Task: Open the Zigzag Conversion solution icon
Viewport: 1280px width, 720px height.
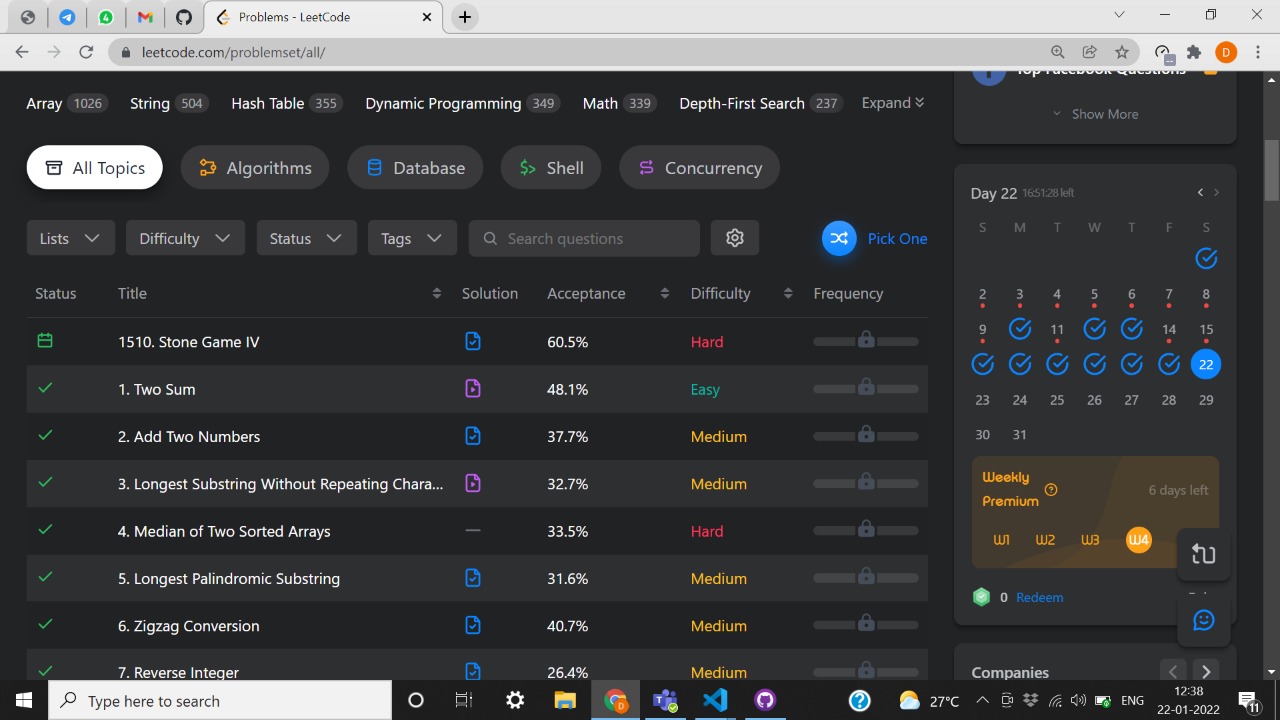Action: [x=473, y=625]
